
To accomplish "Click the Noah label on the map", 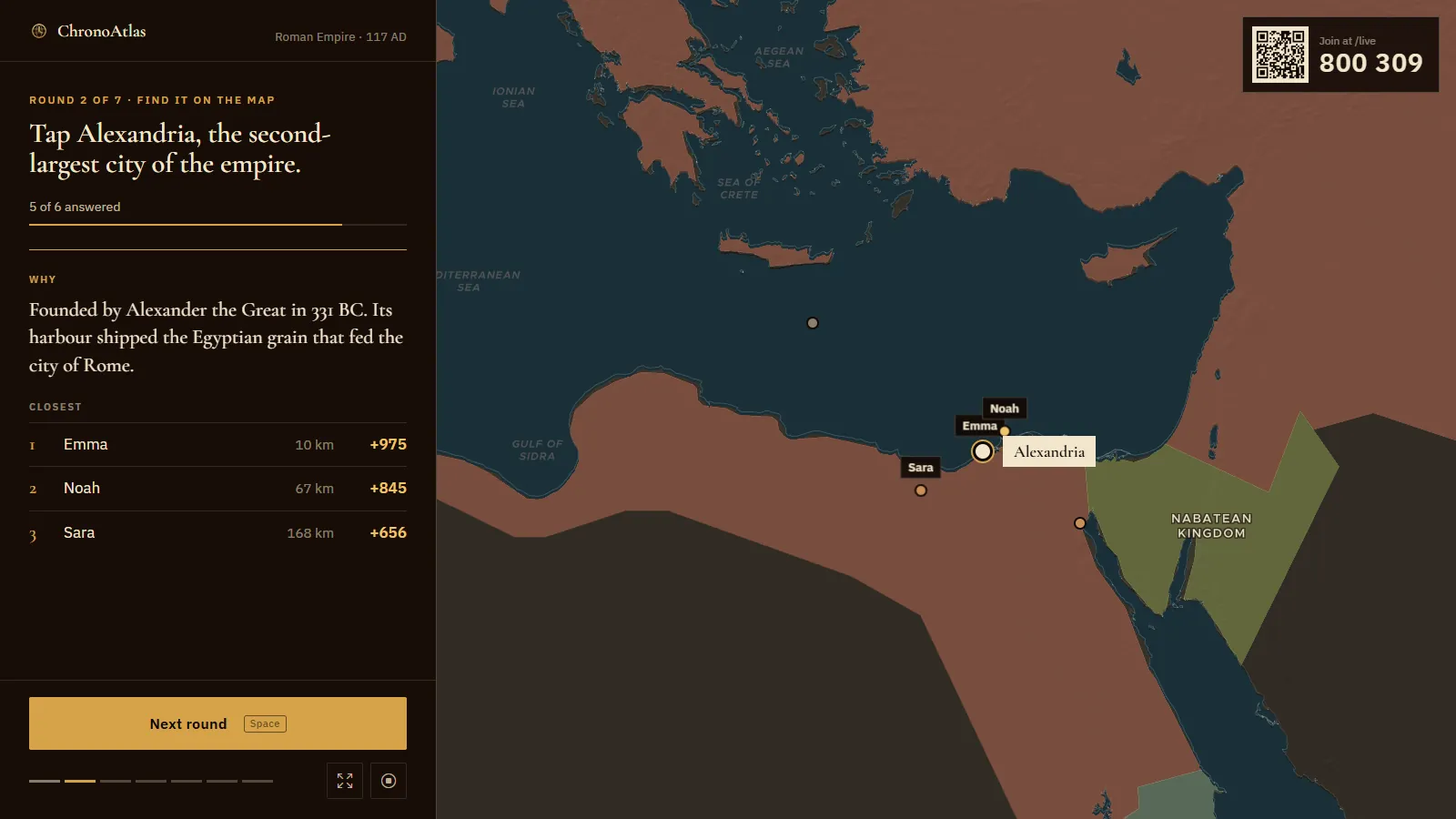I will tap(1005, 409).
